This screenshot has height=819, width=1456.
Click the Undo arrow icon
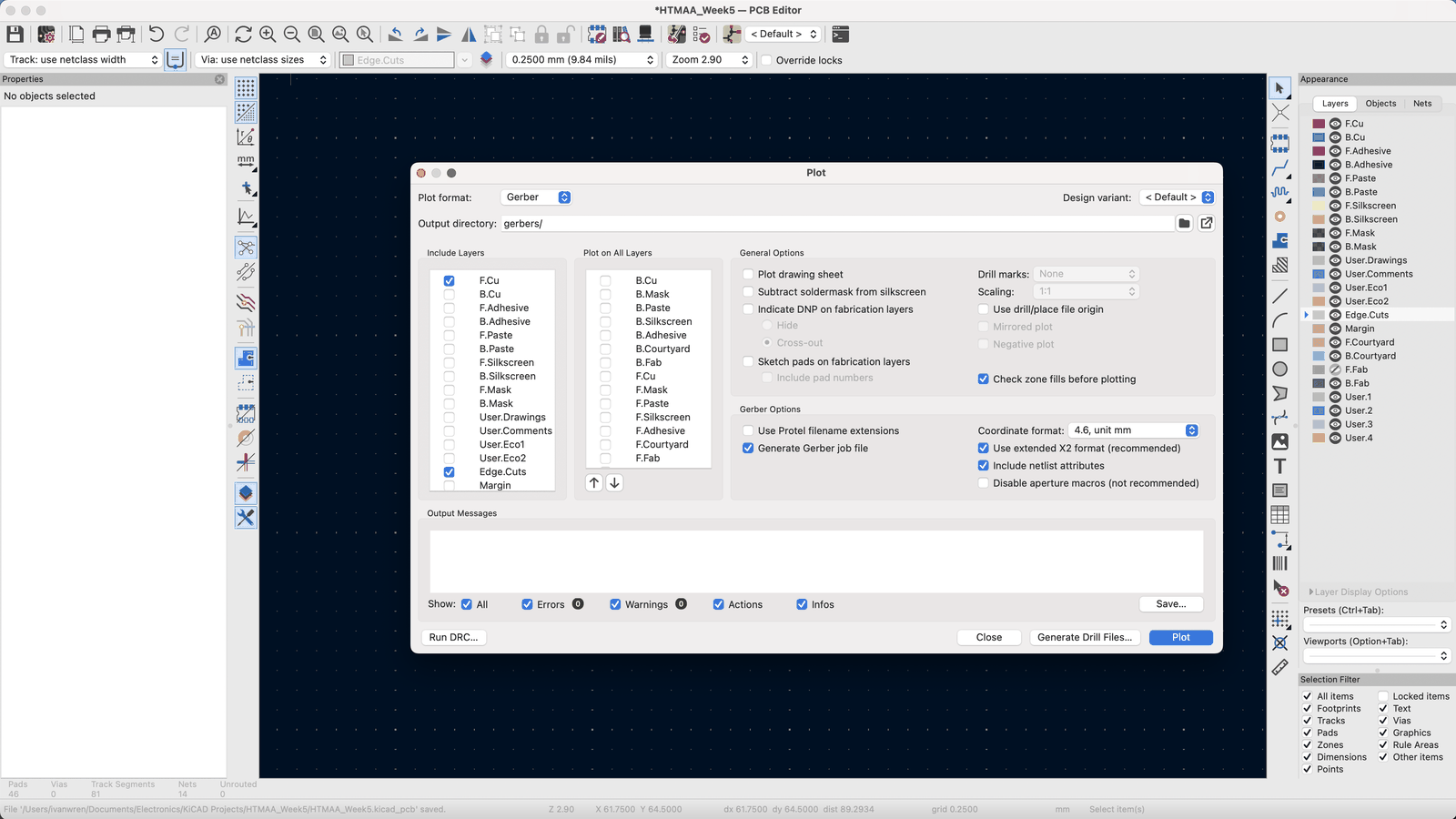click(156, 35)
